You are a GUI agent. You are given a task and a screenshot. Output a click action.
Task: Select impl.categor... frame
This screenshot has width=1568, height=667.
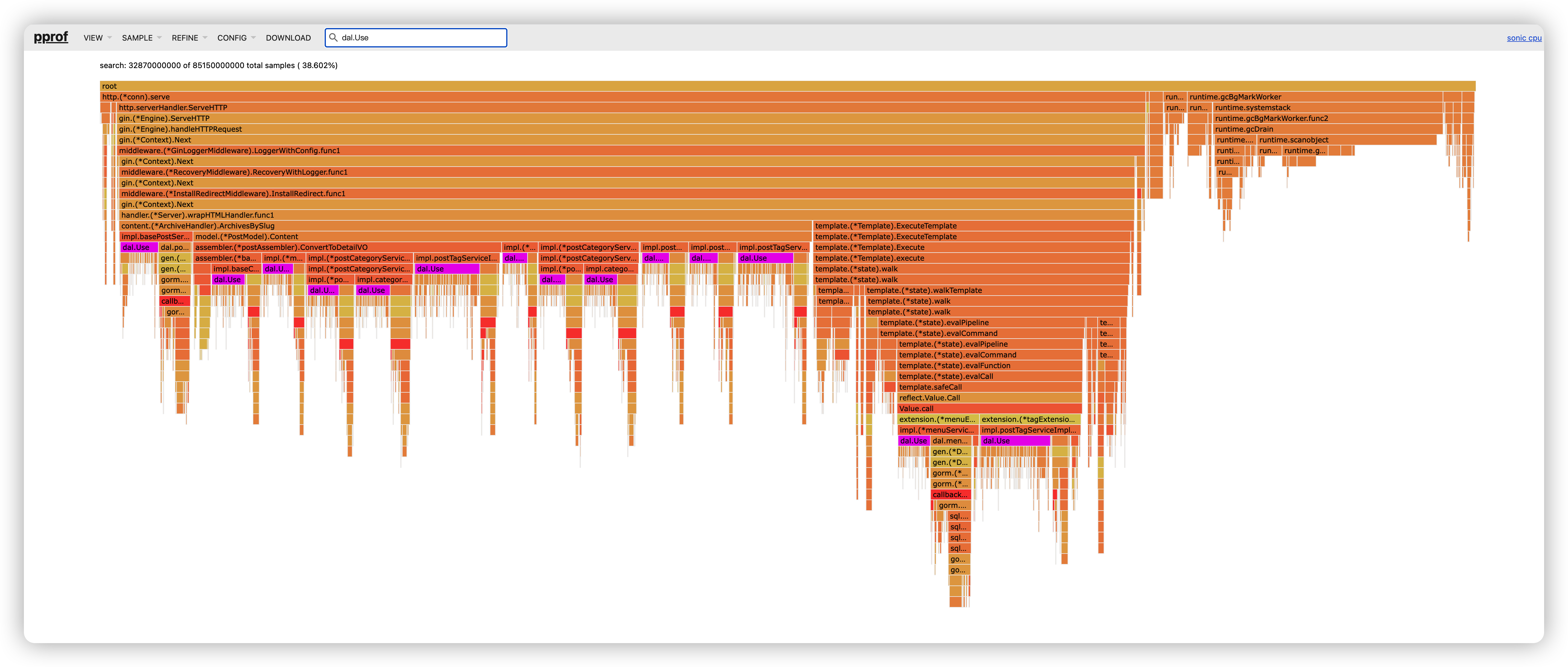point(383,279)
